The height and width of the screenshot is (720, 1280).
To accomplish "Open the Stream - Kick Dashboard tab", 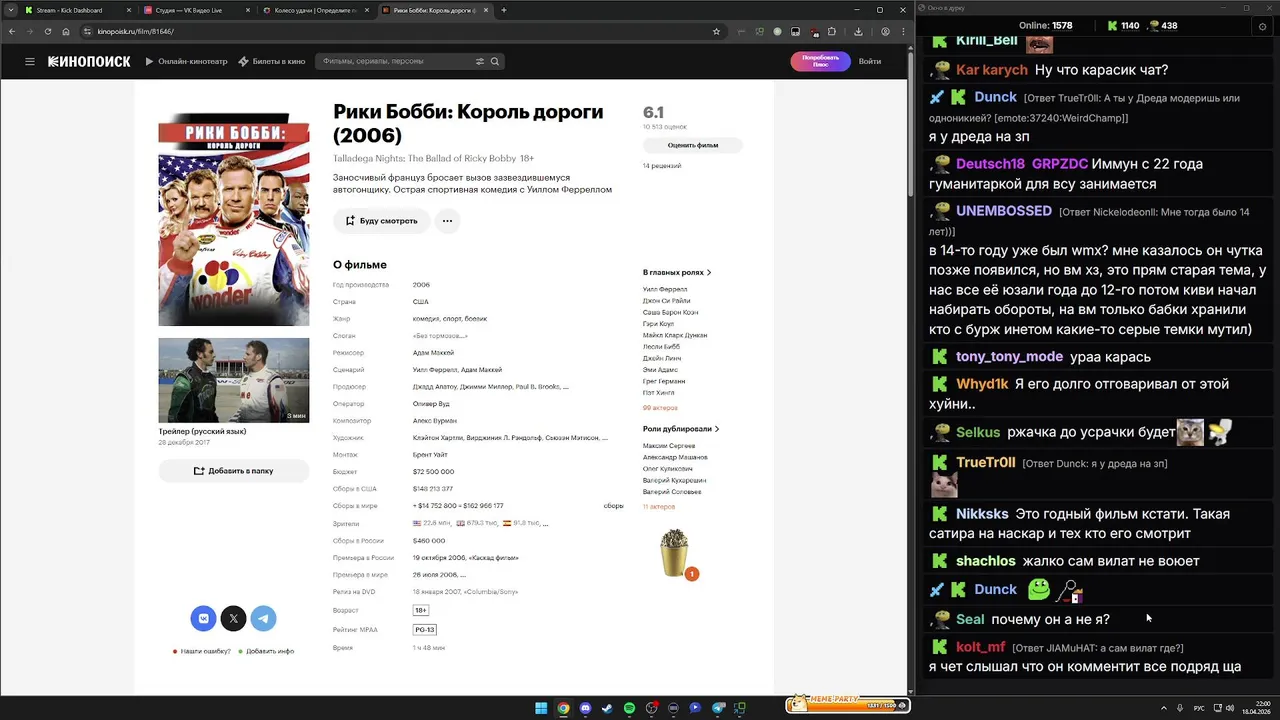I will (78, 10).
